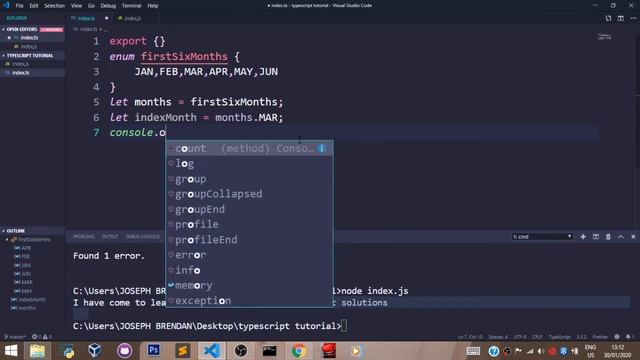Choose memory from the suggestion list

(249, 285)
